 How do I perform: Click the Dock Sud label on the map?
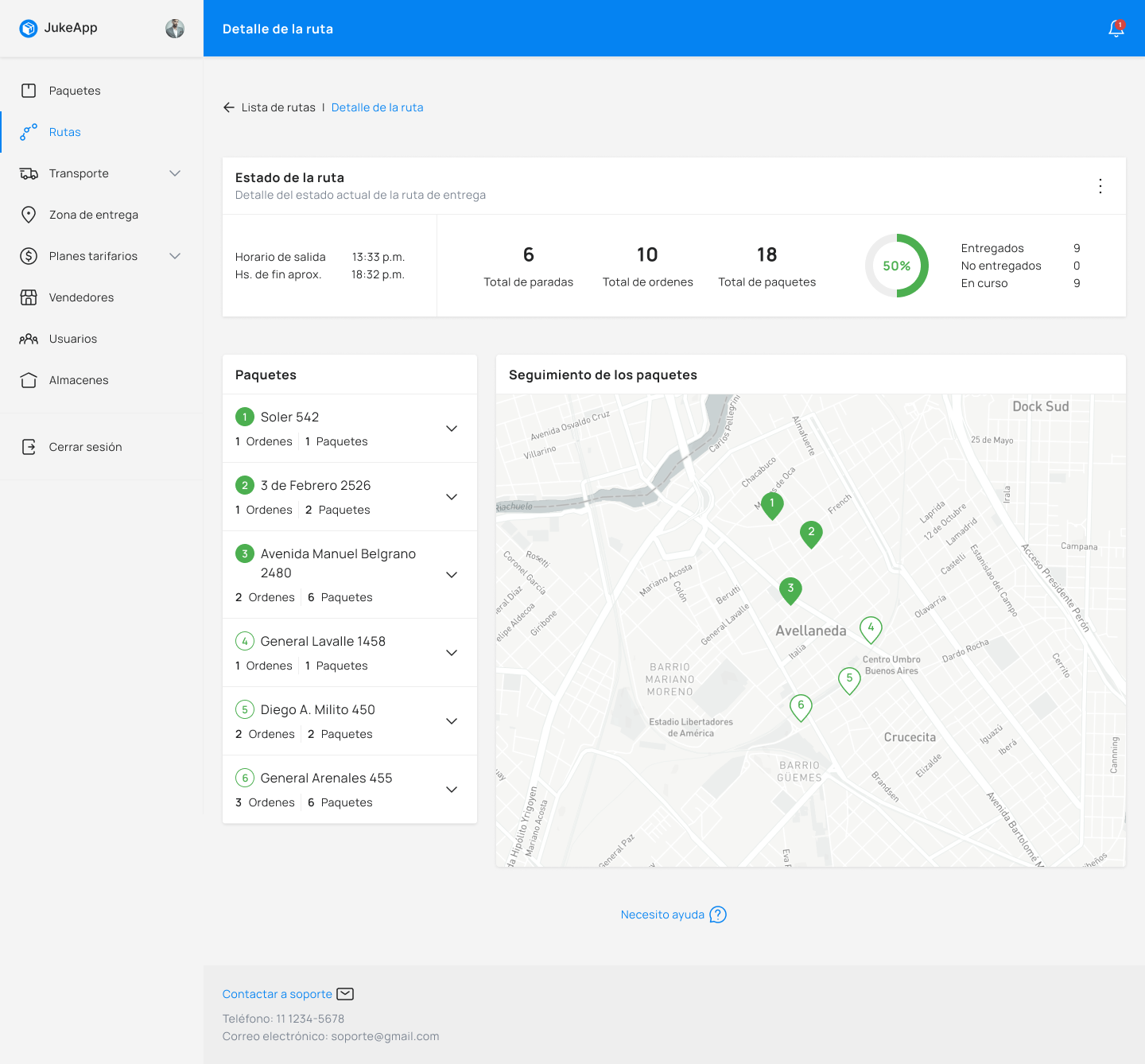1041,406
